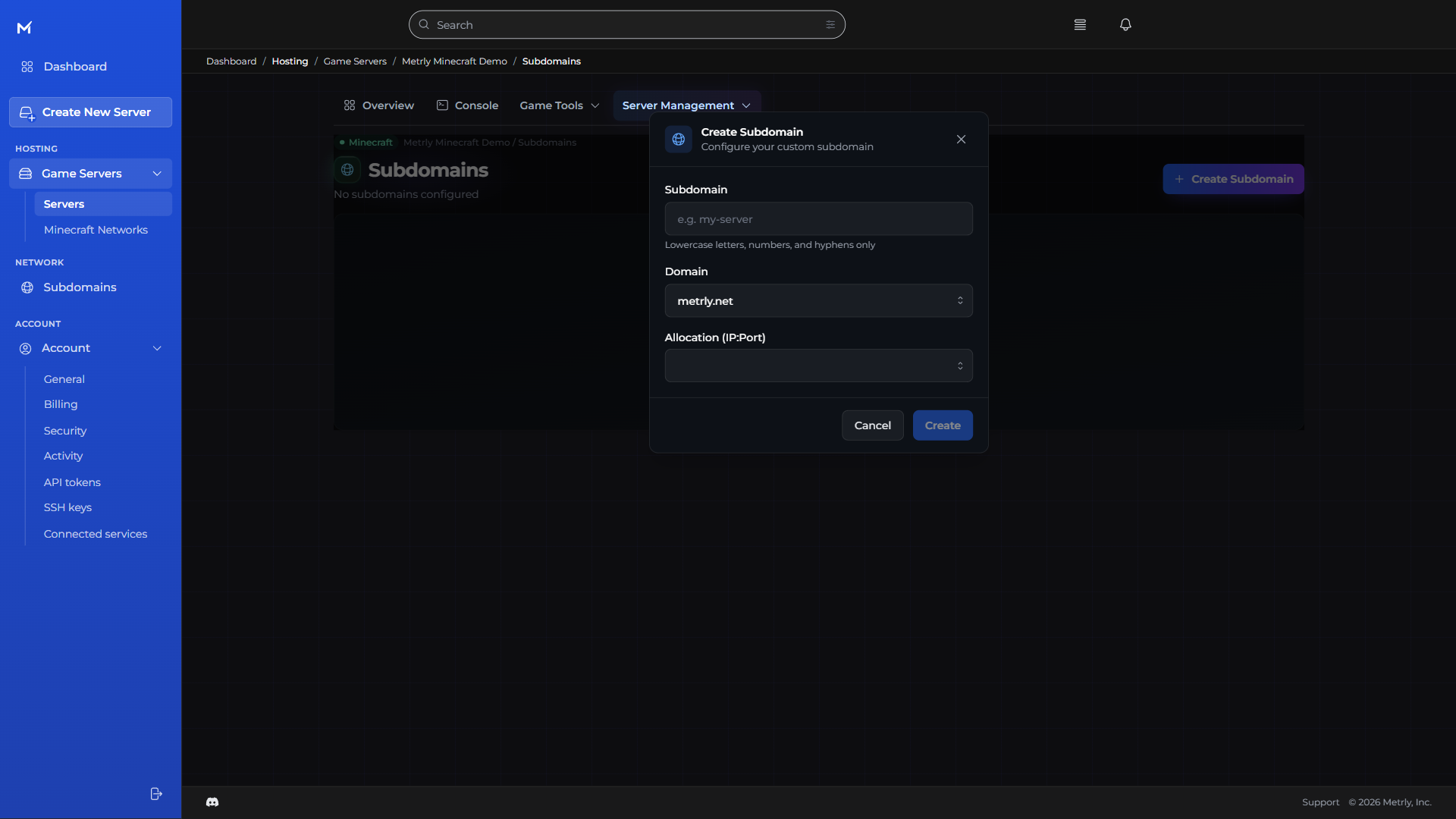View account Activity

63,456
